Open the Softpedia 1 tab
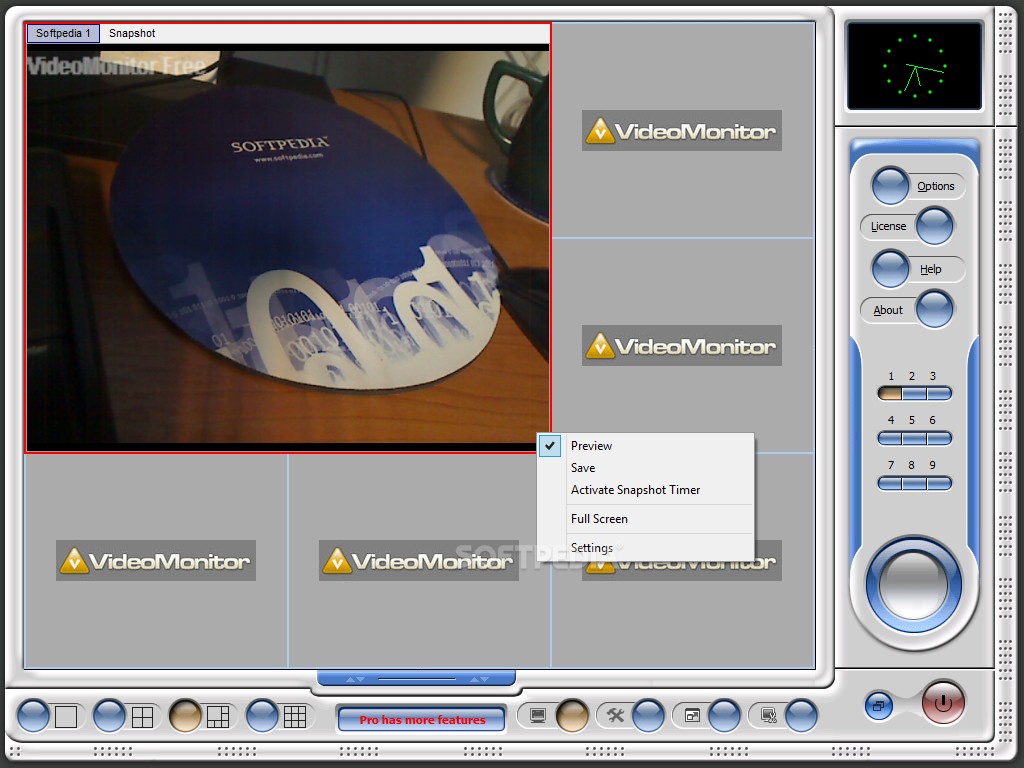Screen dimensions: 1024x768 (x=63, y=33)
